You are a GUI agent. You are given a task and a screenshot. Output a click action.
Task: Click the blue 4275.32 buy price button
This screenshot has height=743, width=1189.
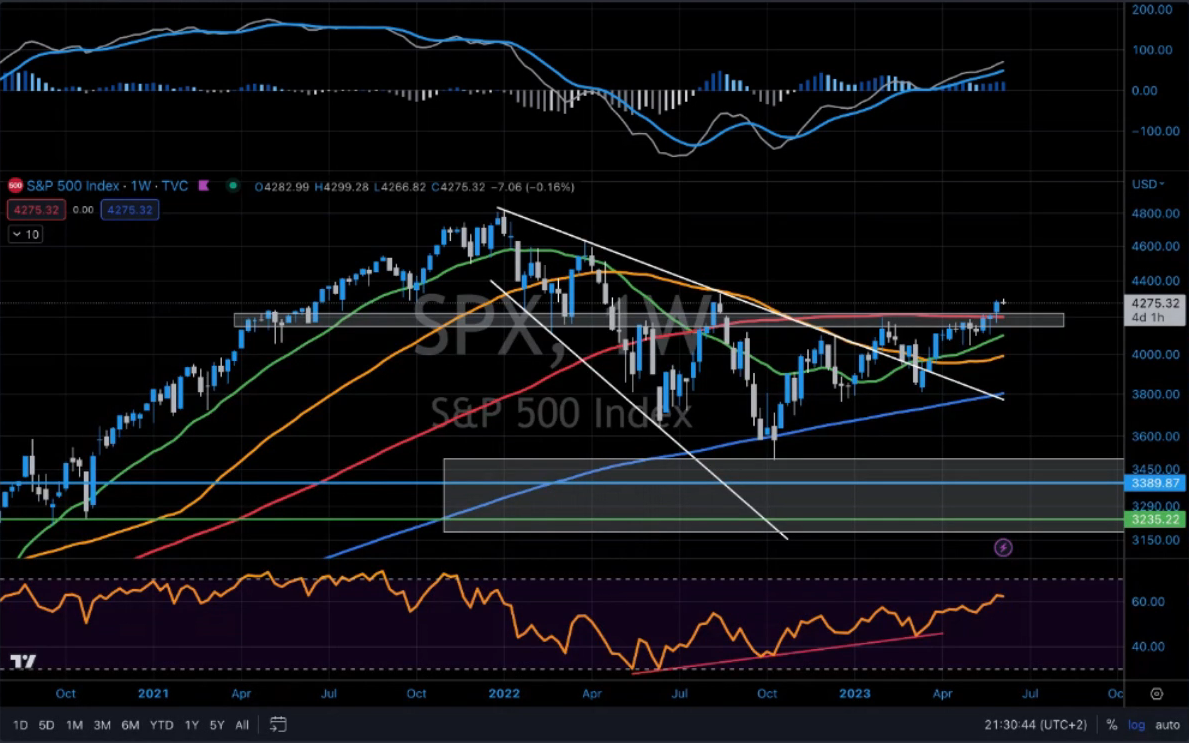tap(129, 210)
